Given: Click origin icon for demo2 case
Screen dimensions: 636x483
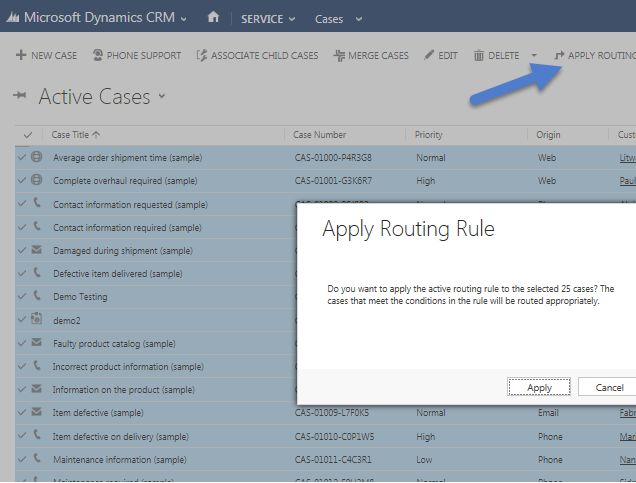Looking at the screenshot, I should tap(37, 318).
